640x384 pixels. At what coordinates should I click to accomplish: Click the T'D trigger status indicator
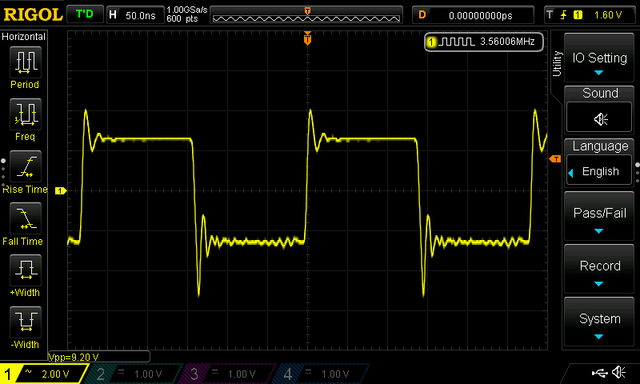point(84,15)
